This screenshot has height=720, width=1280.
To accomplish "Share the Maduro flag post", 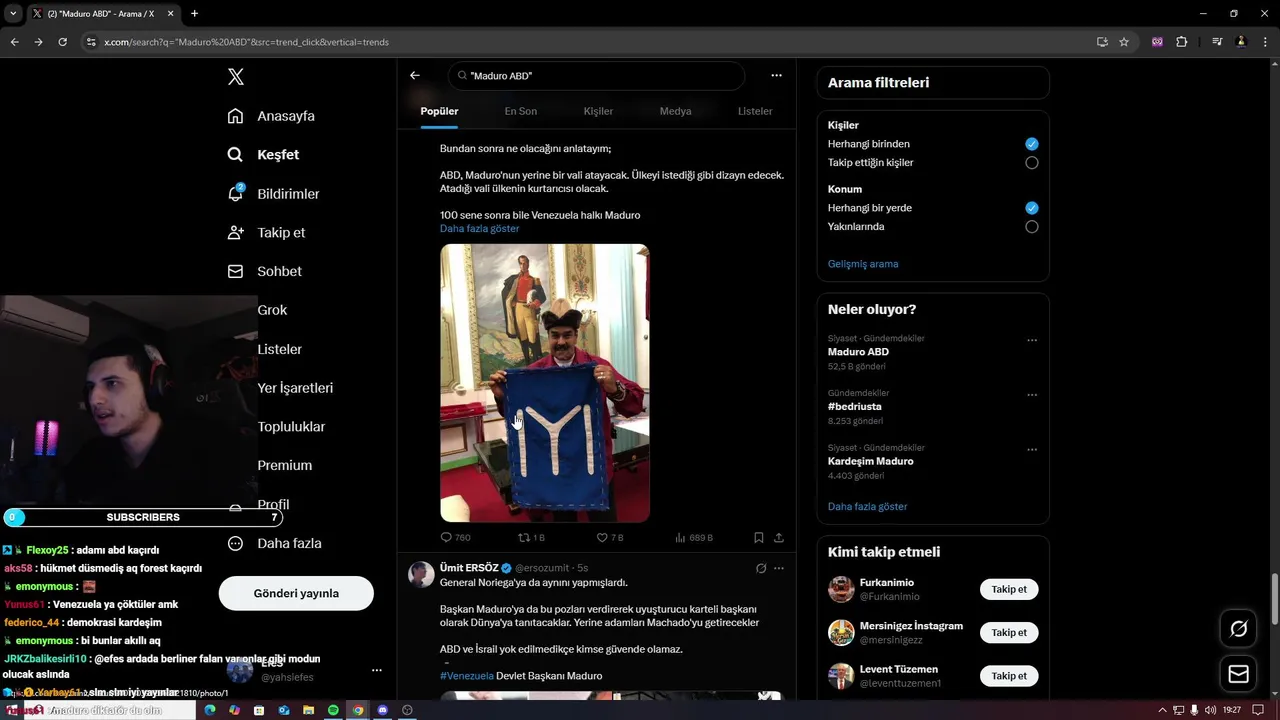I will coord(779,538).
